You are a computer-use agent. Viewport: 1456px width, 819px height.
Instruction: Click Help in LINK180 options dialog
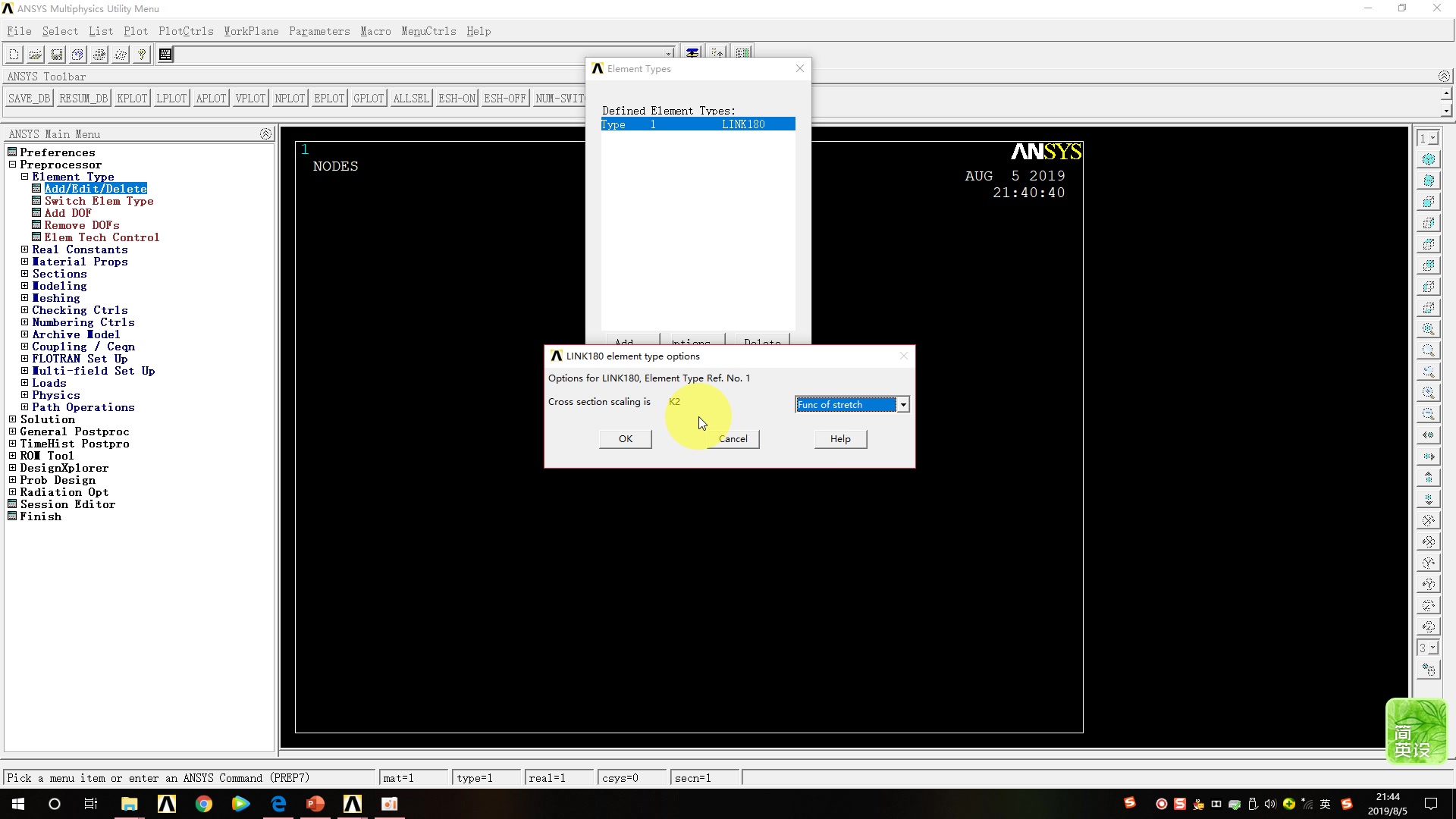pos(840,439)
